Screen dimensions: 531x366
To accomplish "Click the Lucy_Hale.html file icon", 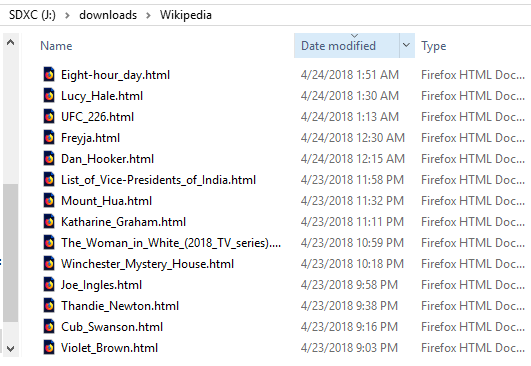I will coord(49,95).
